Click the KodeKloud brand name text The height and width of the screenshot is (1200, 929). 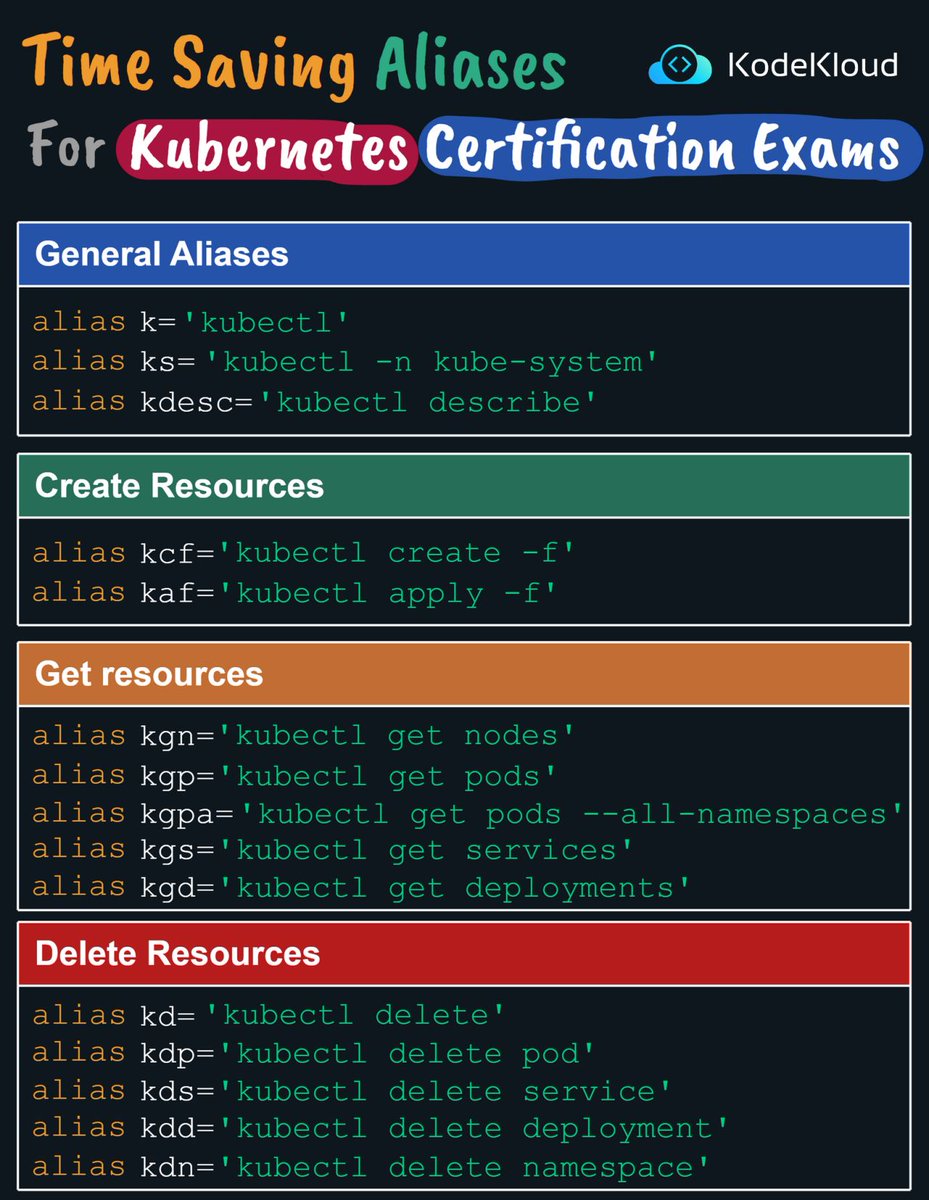812,66
